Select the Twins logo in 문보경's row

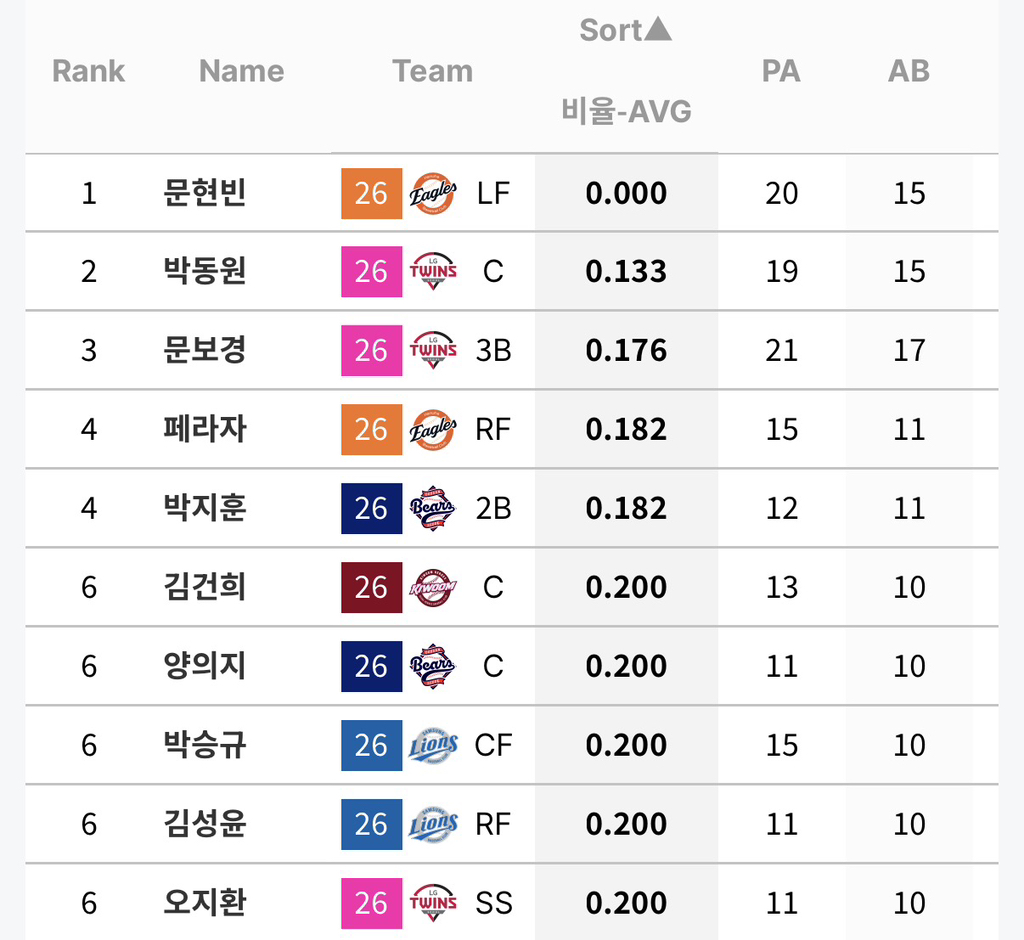432,350
